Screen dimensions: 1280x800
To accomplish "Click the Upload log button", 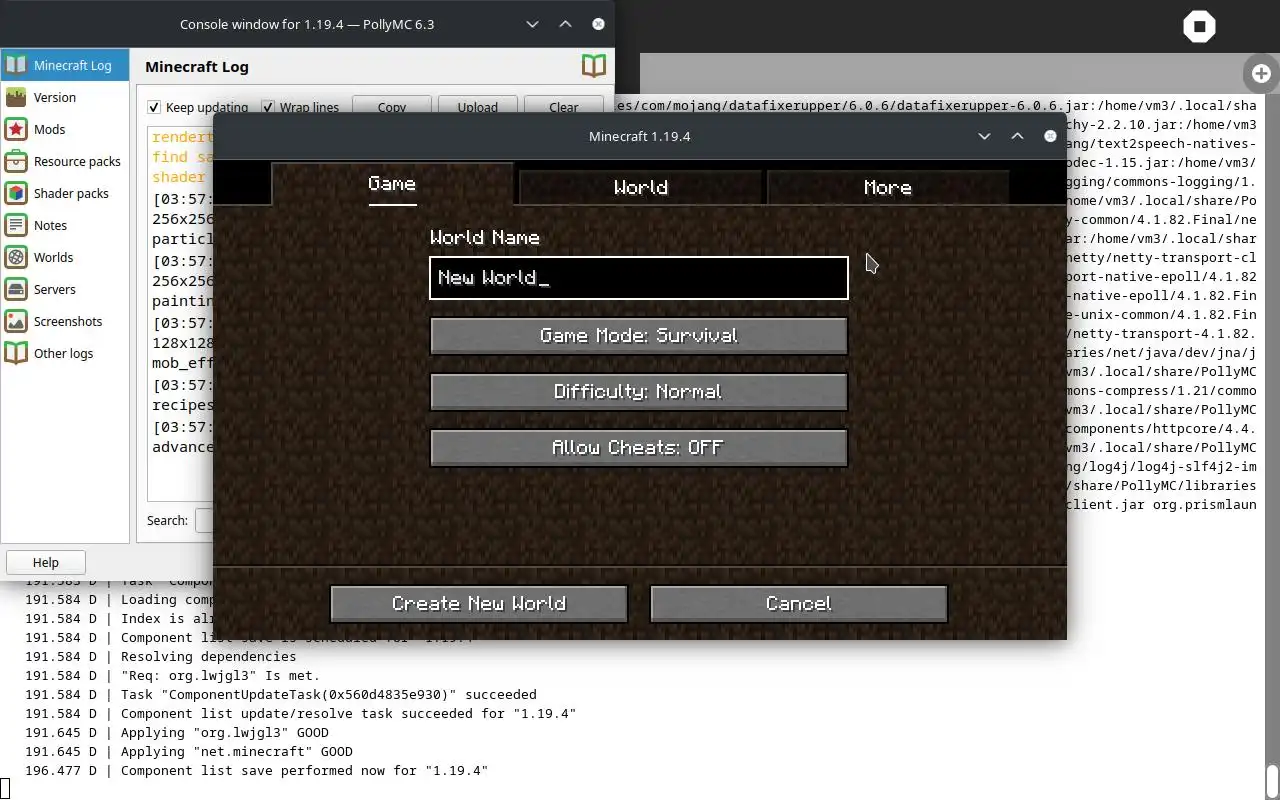I will 478,107.
